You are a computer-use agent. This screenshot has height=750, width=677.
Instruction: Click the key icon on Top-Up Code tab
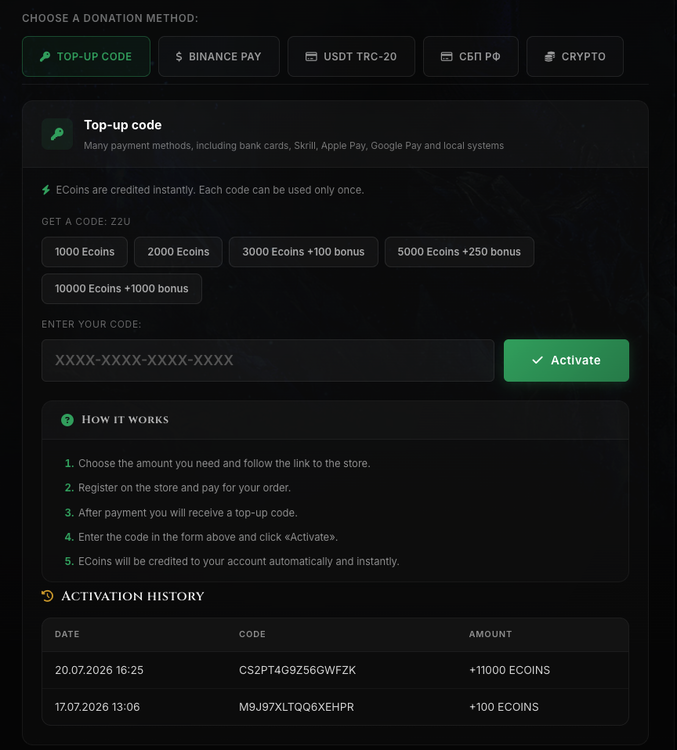click(45, 56)
